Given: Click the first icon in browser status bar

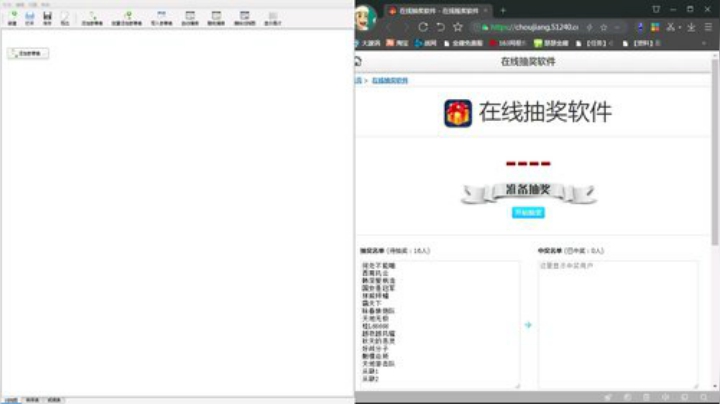Looking at the screenshot, I should point(608,397).
